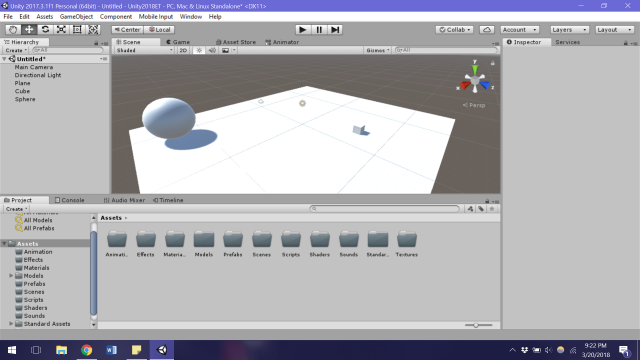The image size is (640, 360).
Task: Open the Layers dropdown
Action: click(x=569, y=30)
